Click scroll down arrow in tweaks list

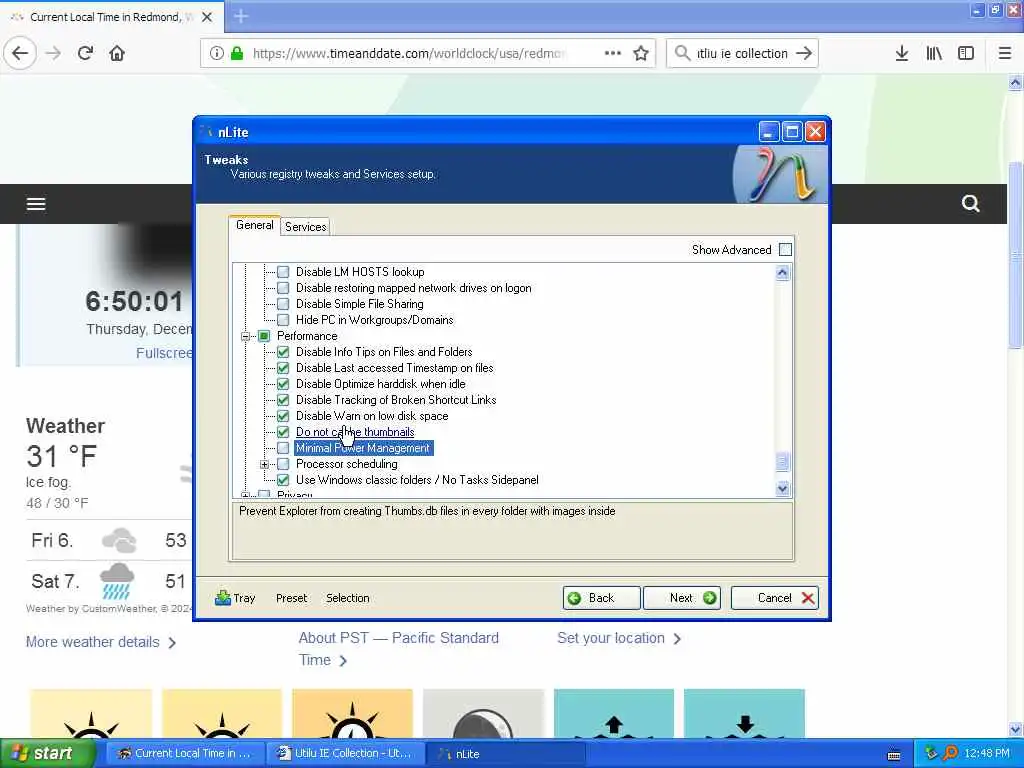782,488
